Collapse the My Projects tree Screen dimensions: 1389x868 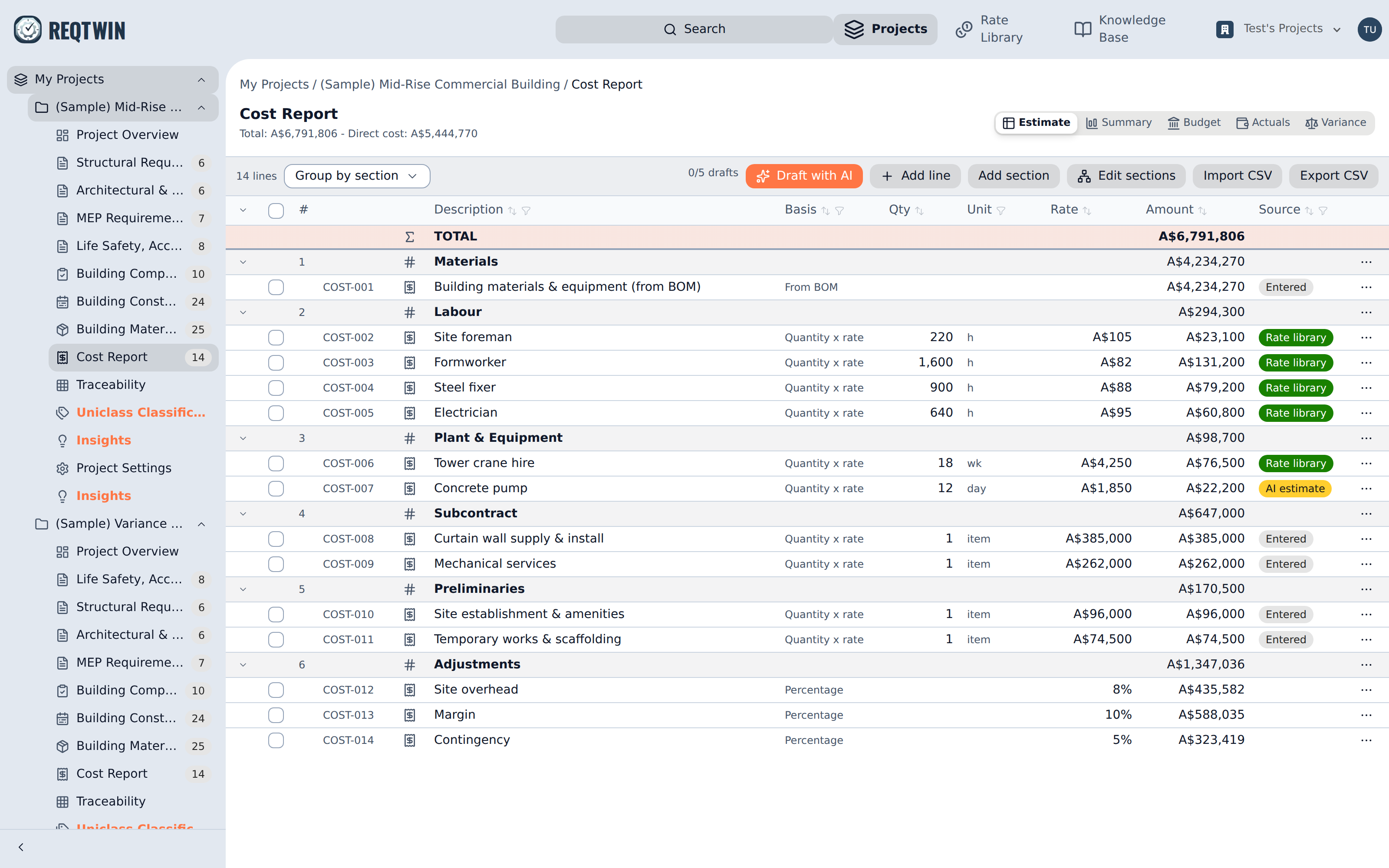[201, 80]
